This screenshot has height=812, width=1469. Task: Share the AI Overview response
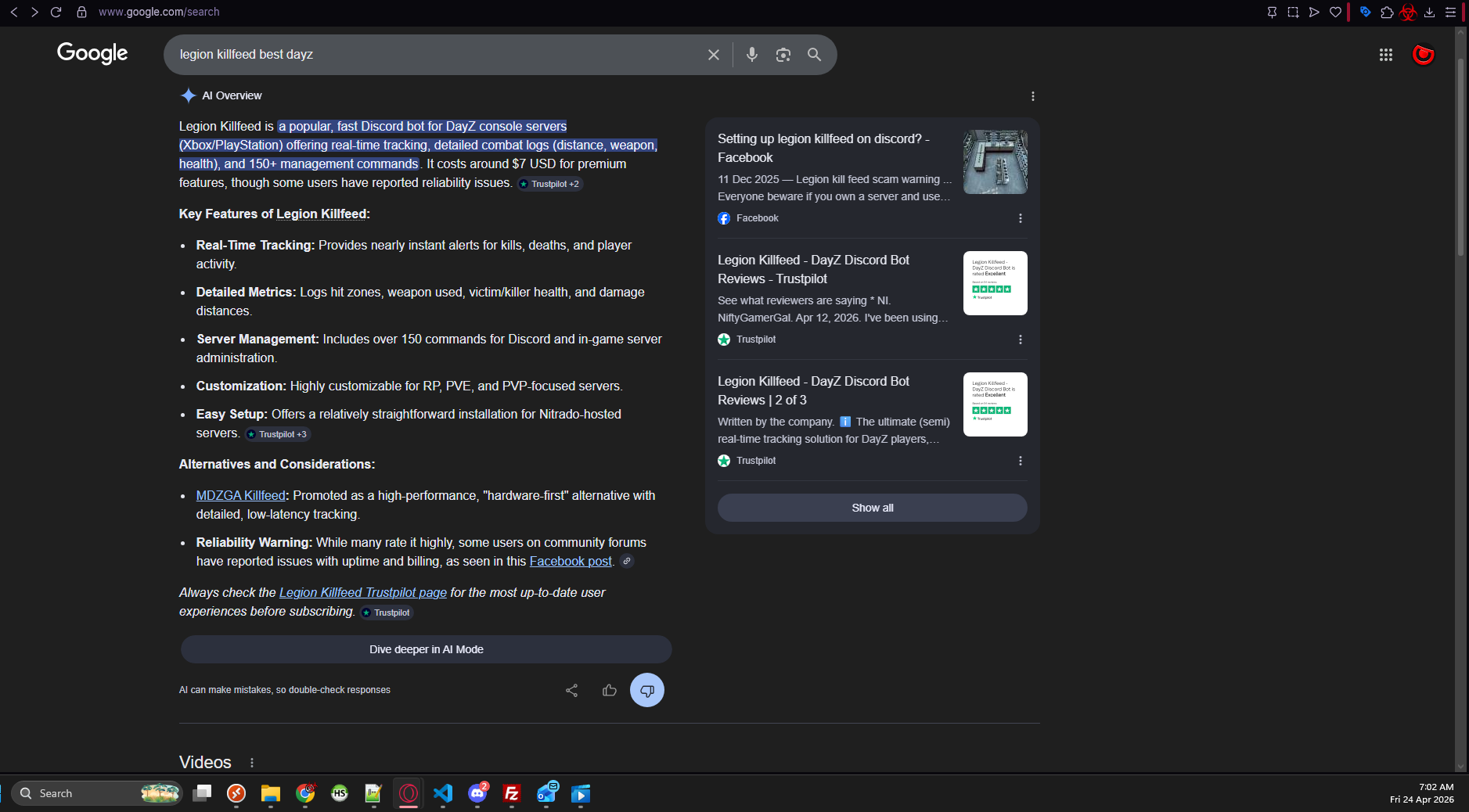pyautogui.click(x=572, y=690)
